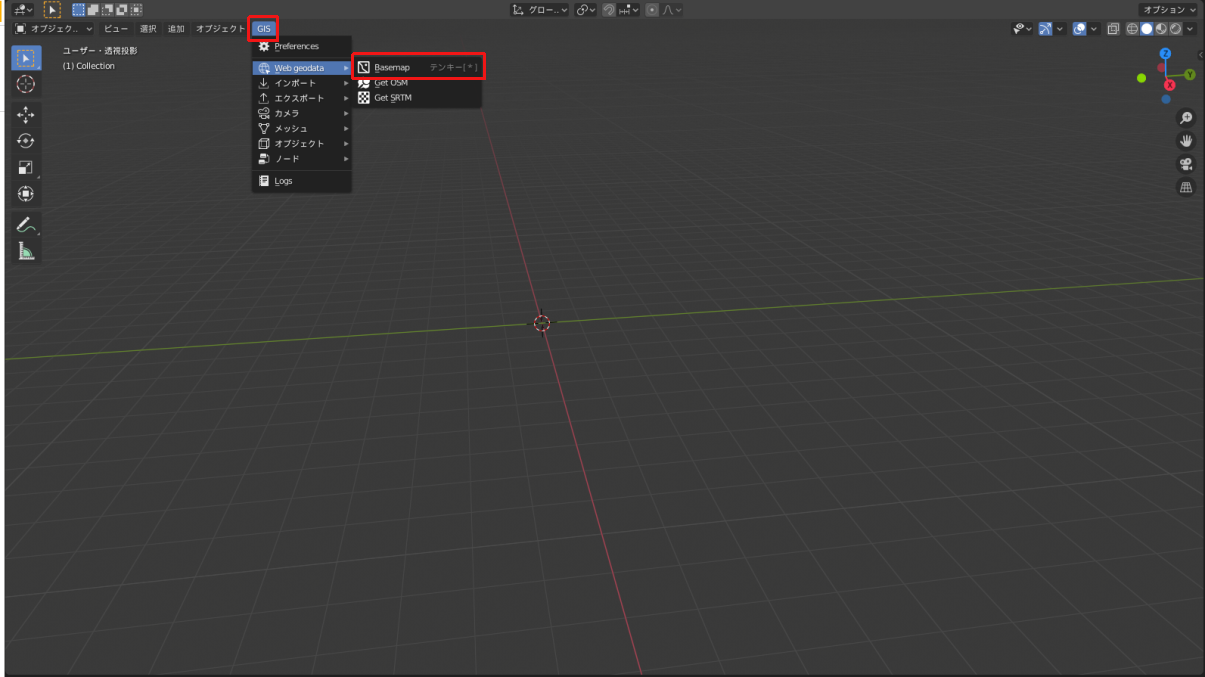Choose the Move tool
The height and width of the screenshot is (677, 1205).
pos(26,115)
